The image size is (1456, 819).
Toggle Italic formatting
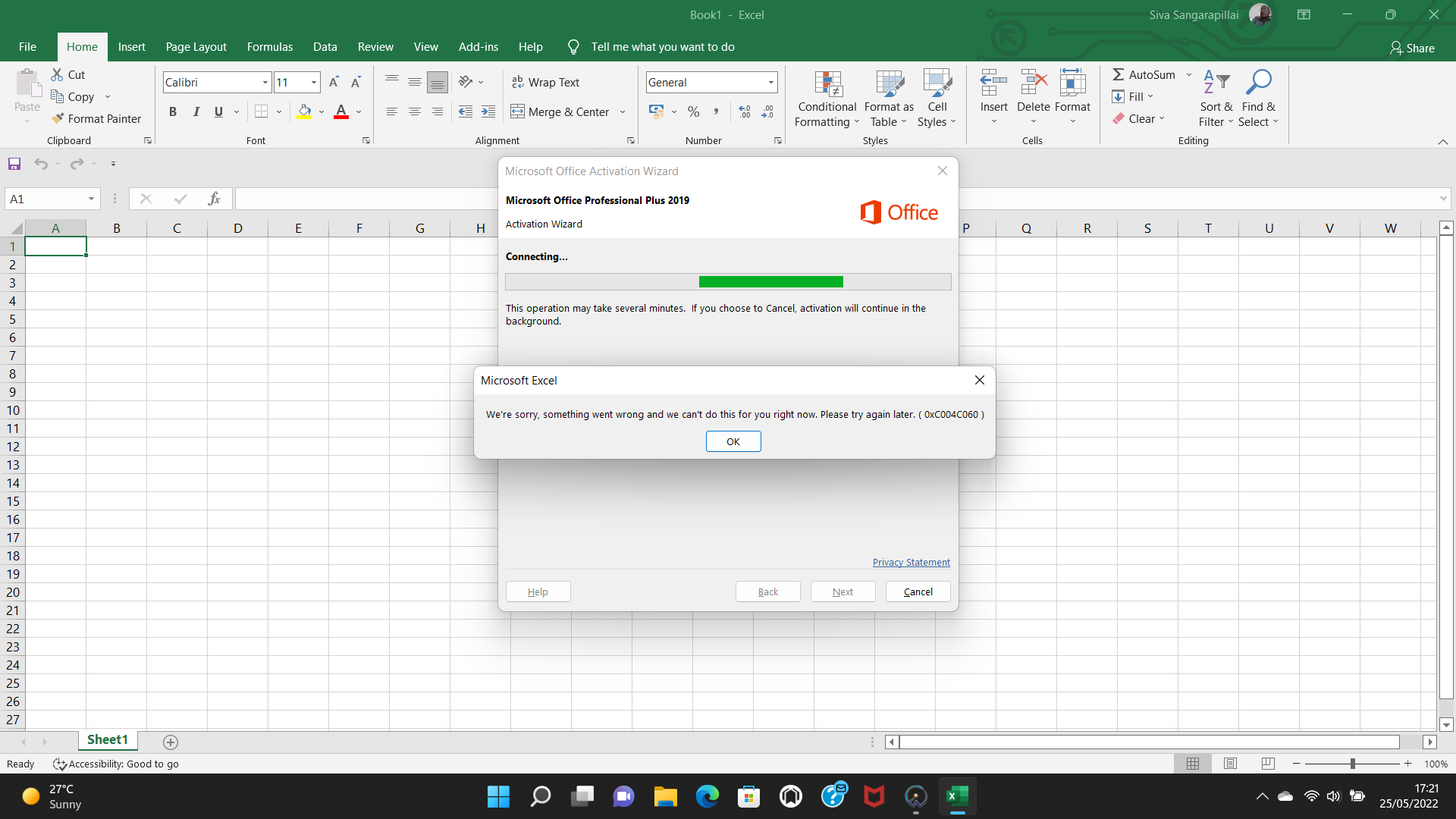coord(196,111)
